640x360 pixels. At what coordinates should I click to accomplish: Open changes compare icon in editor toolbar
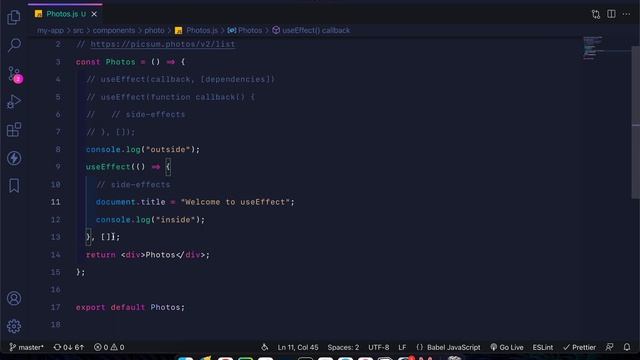tap(596, 14)
